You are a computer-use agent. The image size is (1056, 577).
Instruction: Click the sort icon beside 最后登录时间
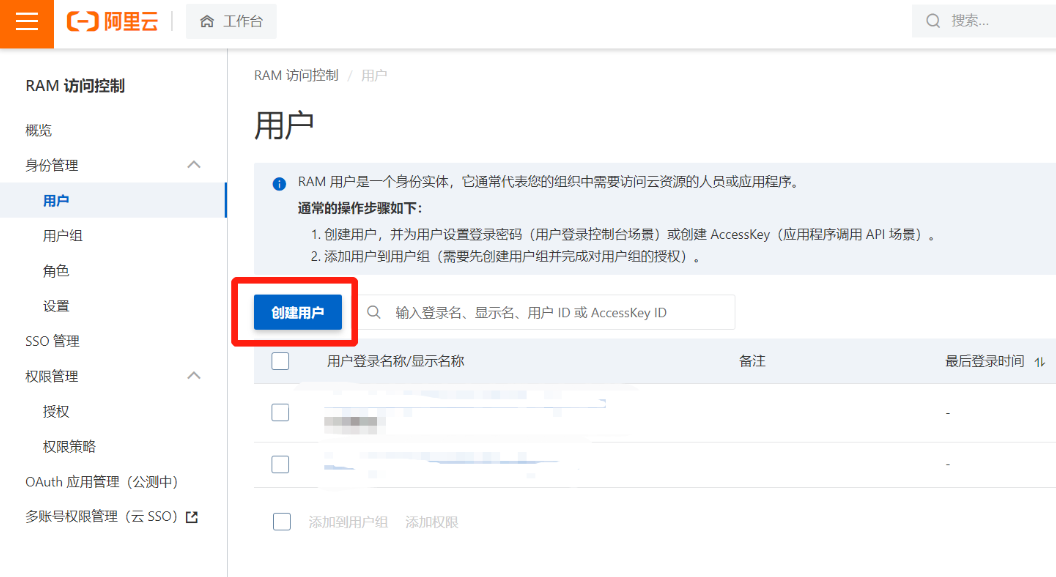pos(1040,362)
